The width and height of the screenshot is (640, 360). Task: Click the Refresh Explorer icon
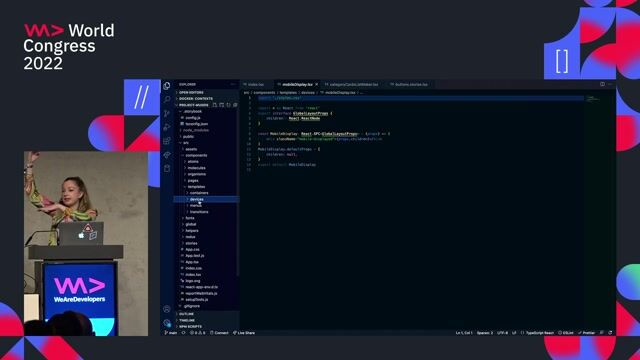[x=228, y=105]
